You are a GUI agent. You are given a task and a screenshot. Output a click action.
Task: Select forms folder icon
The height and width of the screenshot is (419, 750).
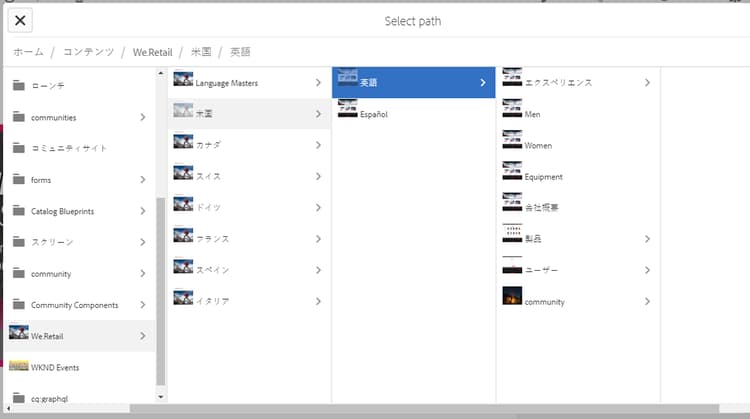click(19, 179)
